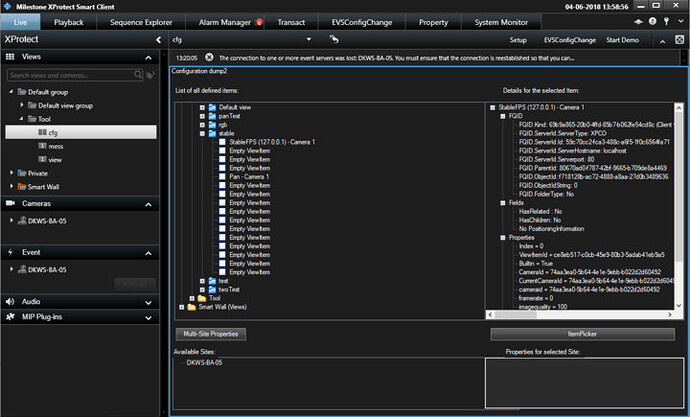Select the stable folder icon
The width and height of the screenshot is (690, 417).
212,133
